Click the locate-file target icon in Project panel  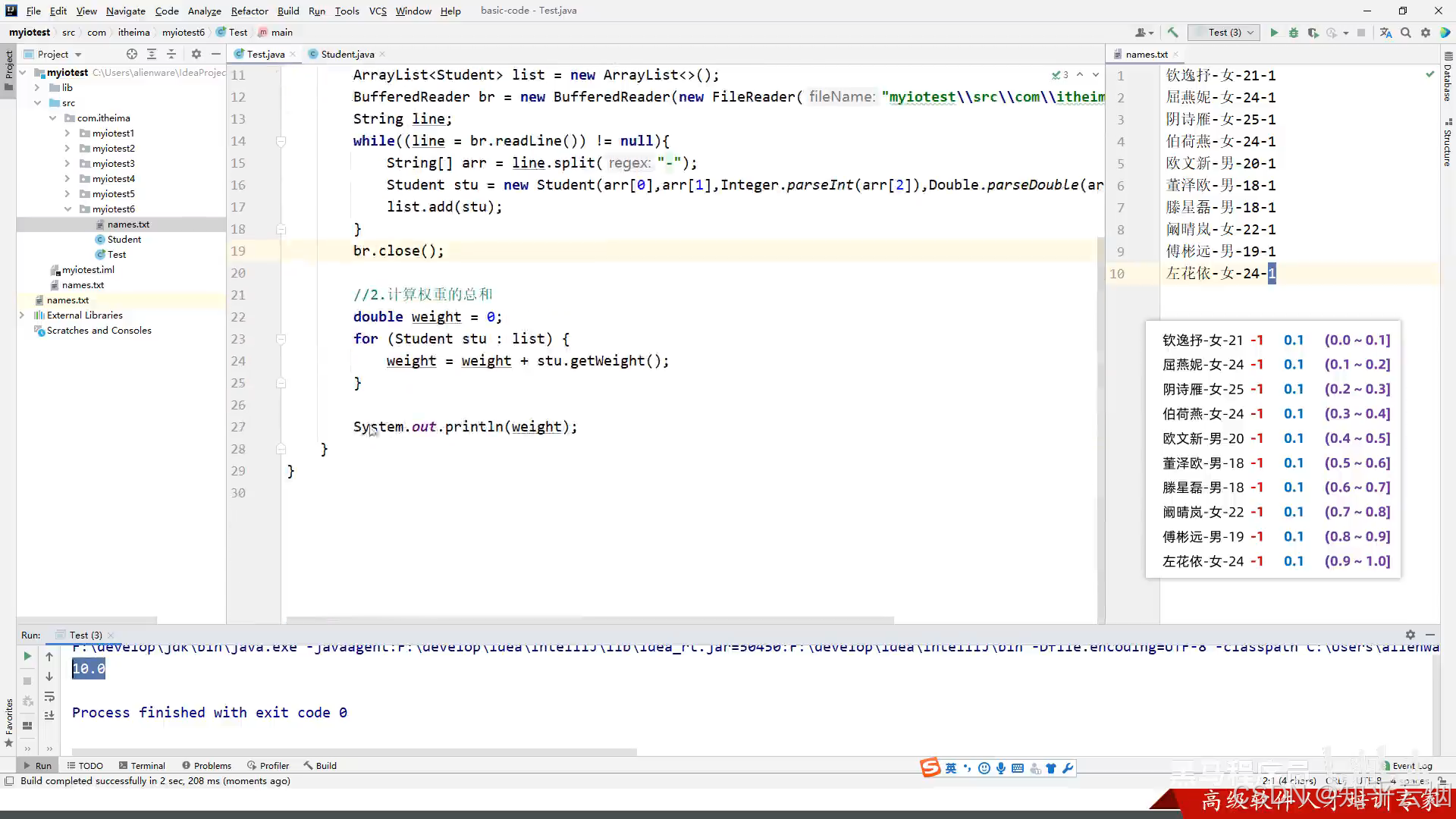point(132,54)
